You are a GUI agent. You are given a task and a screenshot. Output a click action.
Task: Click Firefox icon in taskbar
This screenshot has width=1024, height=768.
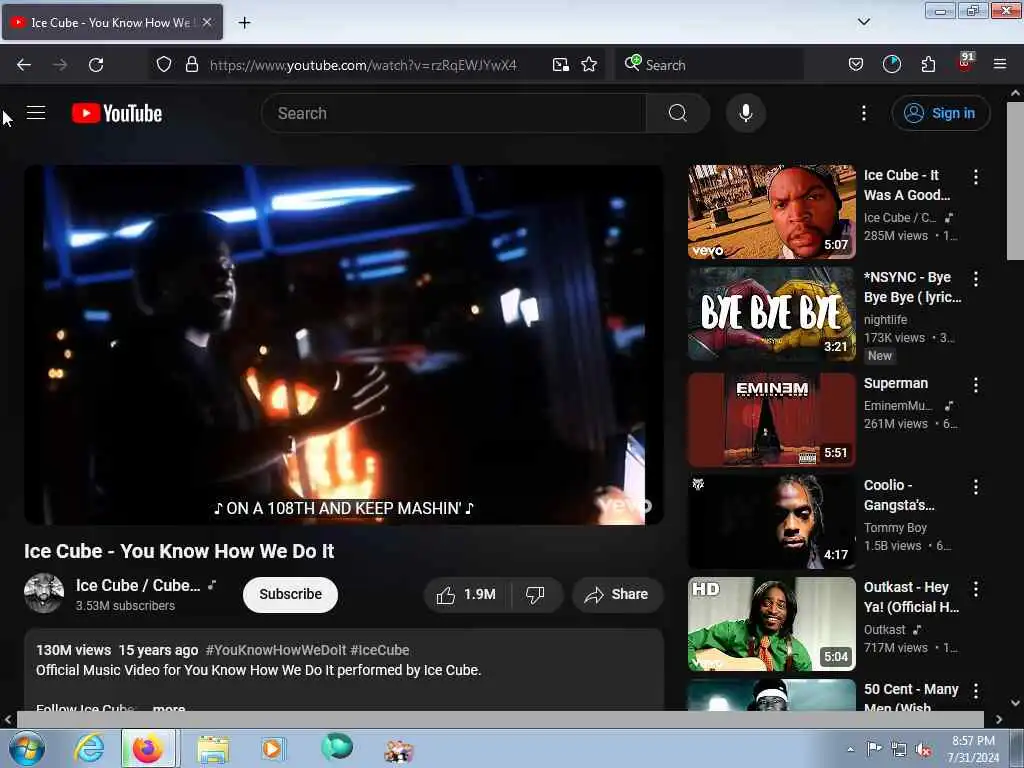click(x=148, y=748)
